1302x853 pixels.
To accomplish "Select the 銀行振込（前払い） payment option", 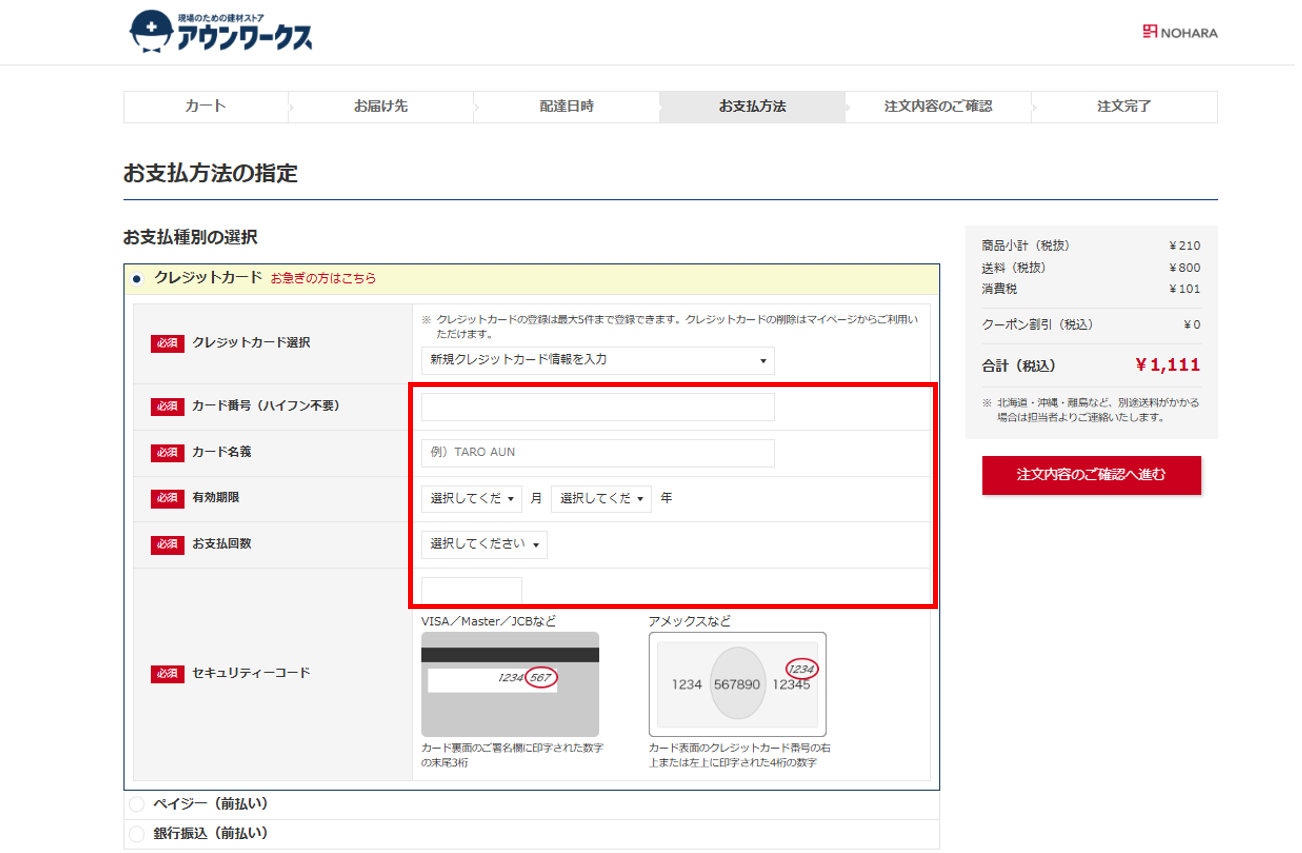I will (137, 833).
